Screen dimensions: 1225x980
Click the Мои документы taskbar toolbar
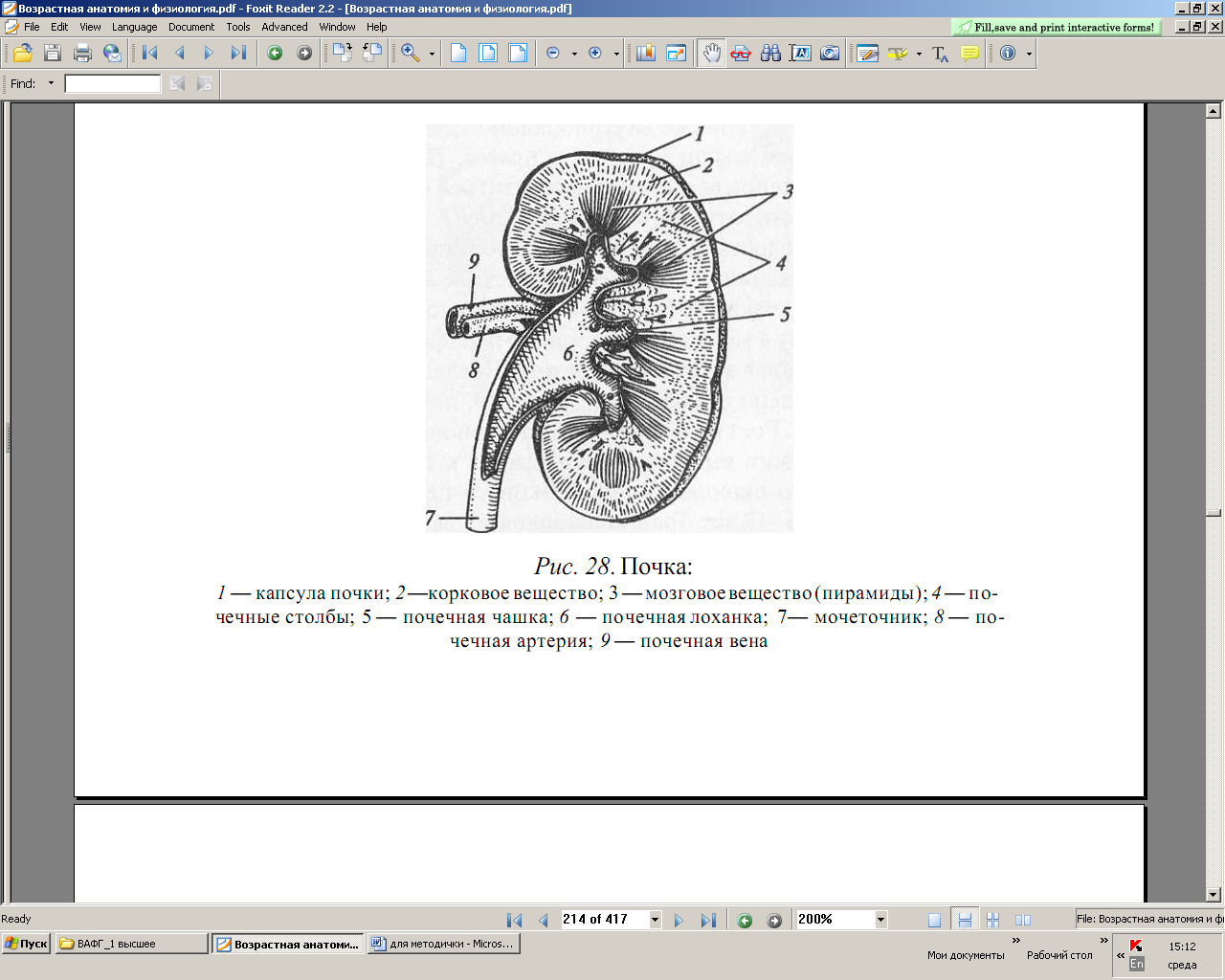click(x=966, y=955)
